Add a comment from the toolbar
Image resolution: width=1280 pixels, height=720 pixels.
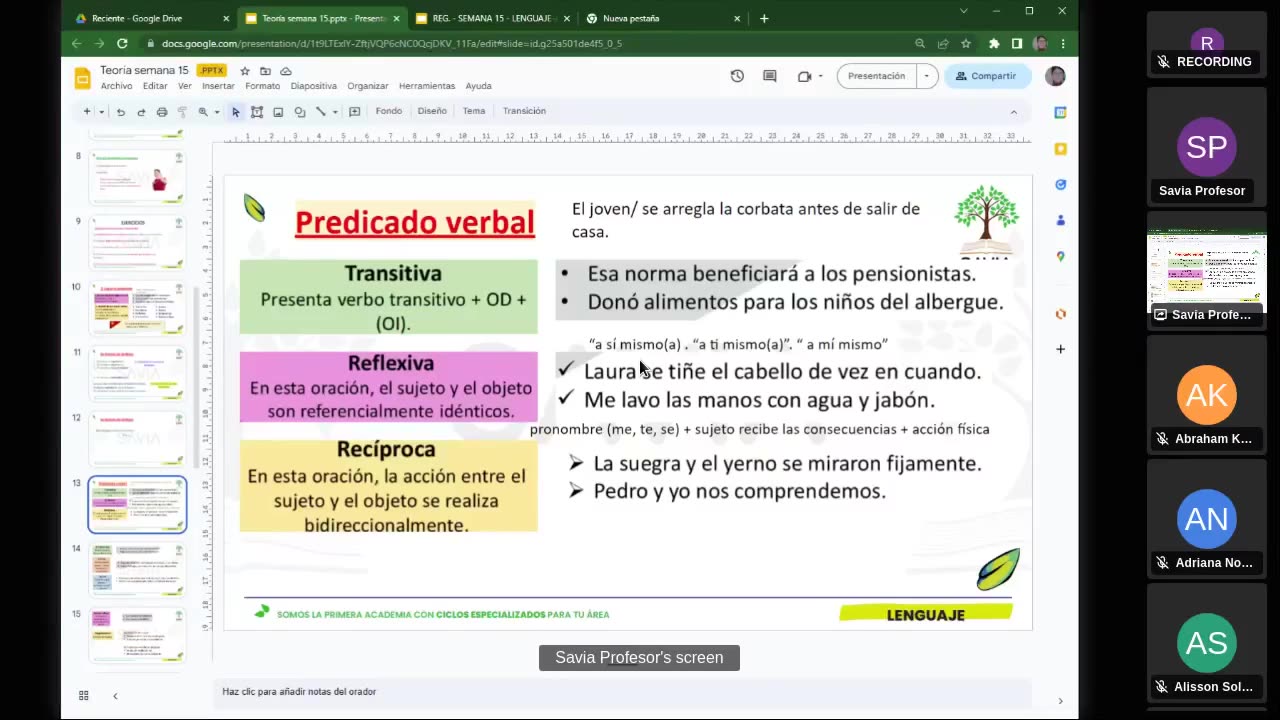(x=354, y=112)
